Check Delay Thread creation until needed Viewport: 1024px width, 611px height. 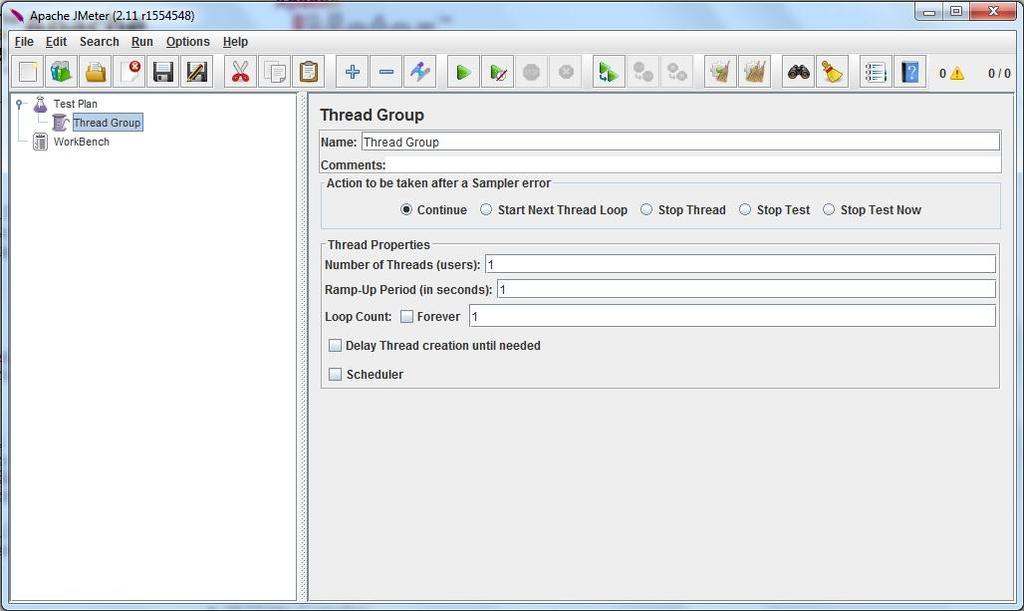(x=335, y=345)
